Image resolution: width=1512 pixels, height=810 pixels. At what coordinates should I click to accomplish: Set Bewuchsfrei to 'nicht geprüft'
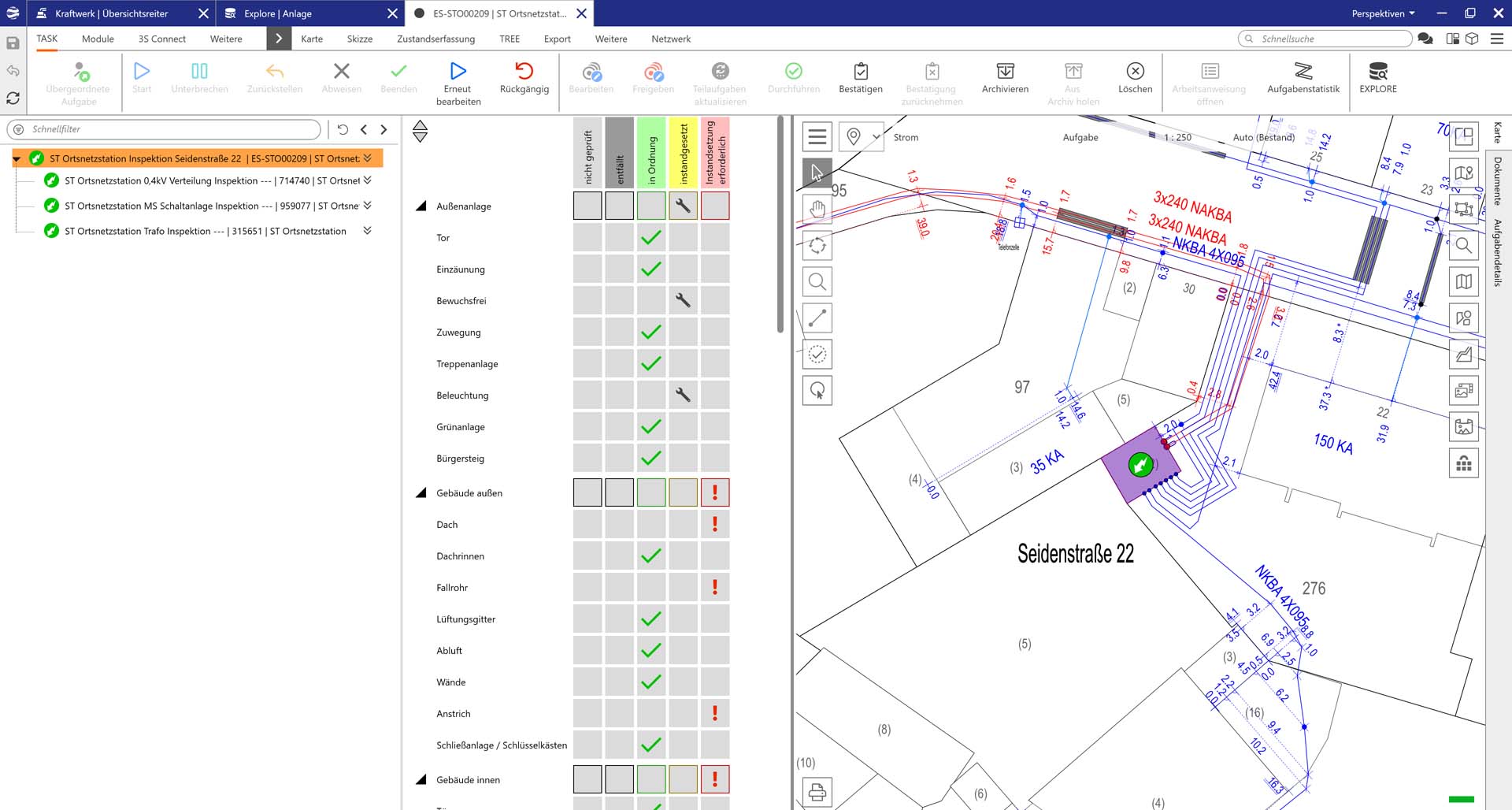click(x=587, y=301)
